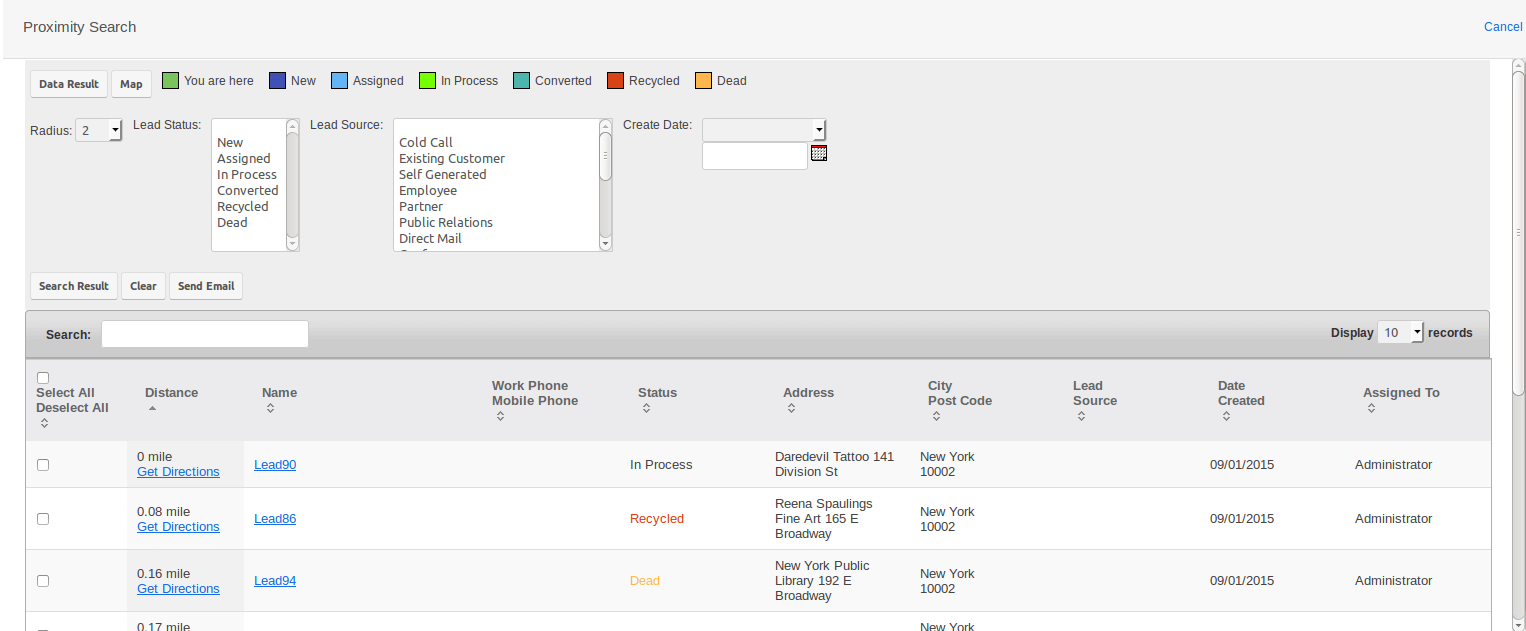This screenshot has width=1526, height=631.
Task: Sort by Date Created column
Action: point(1226,415)
